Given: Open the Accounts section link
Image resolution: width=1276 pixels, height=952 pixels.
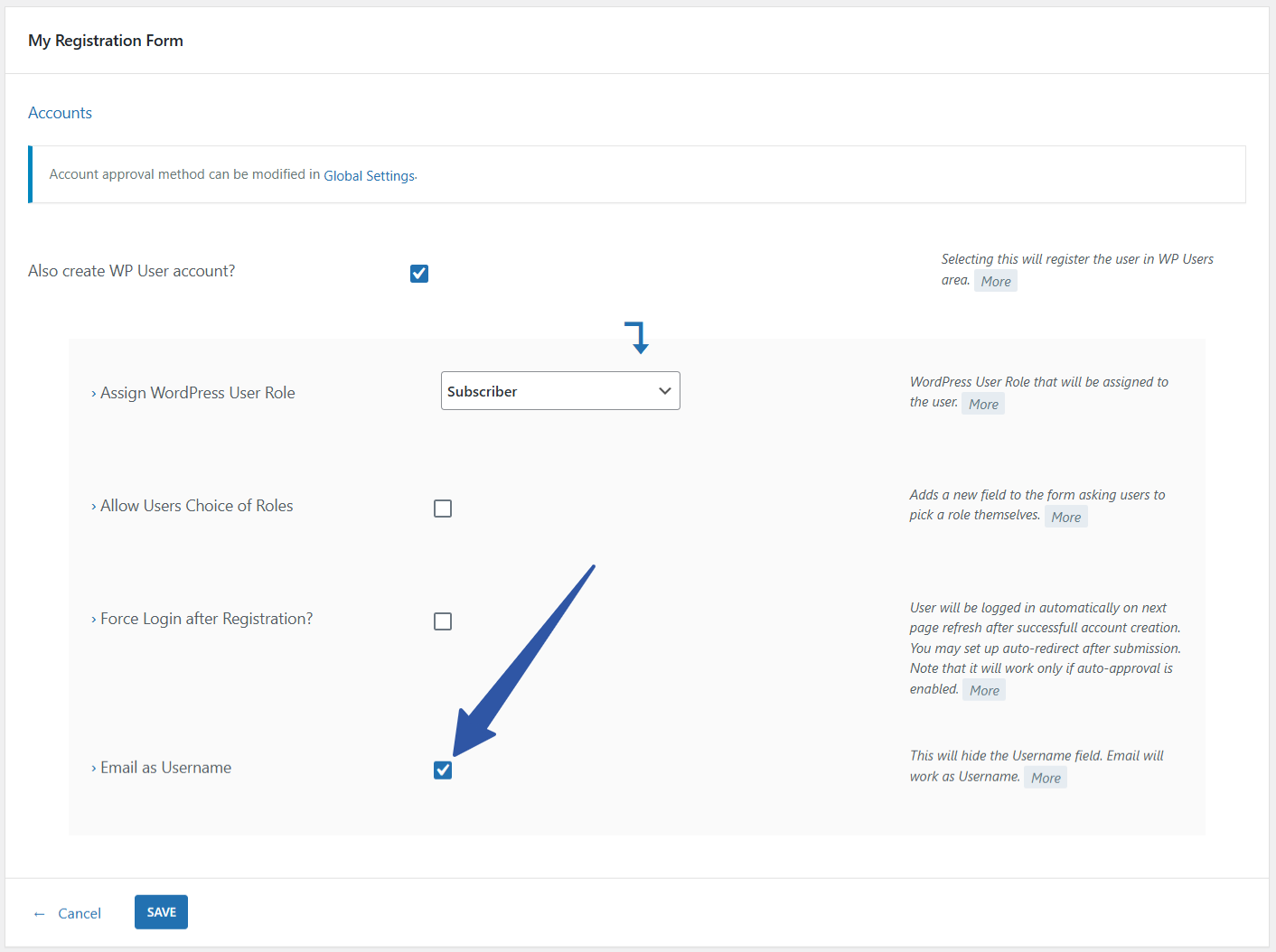Looking at the screenshot, I should point(60,113).
